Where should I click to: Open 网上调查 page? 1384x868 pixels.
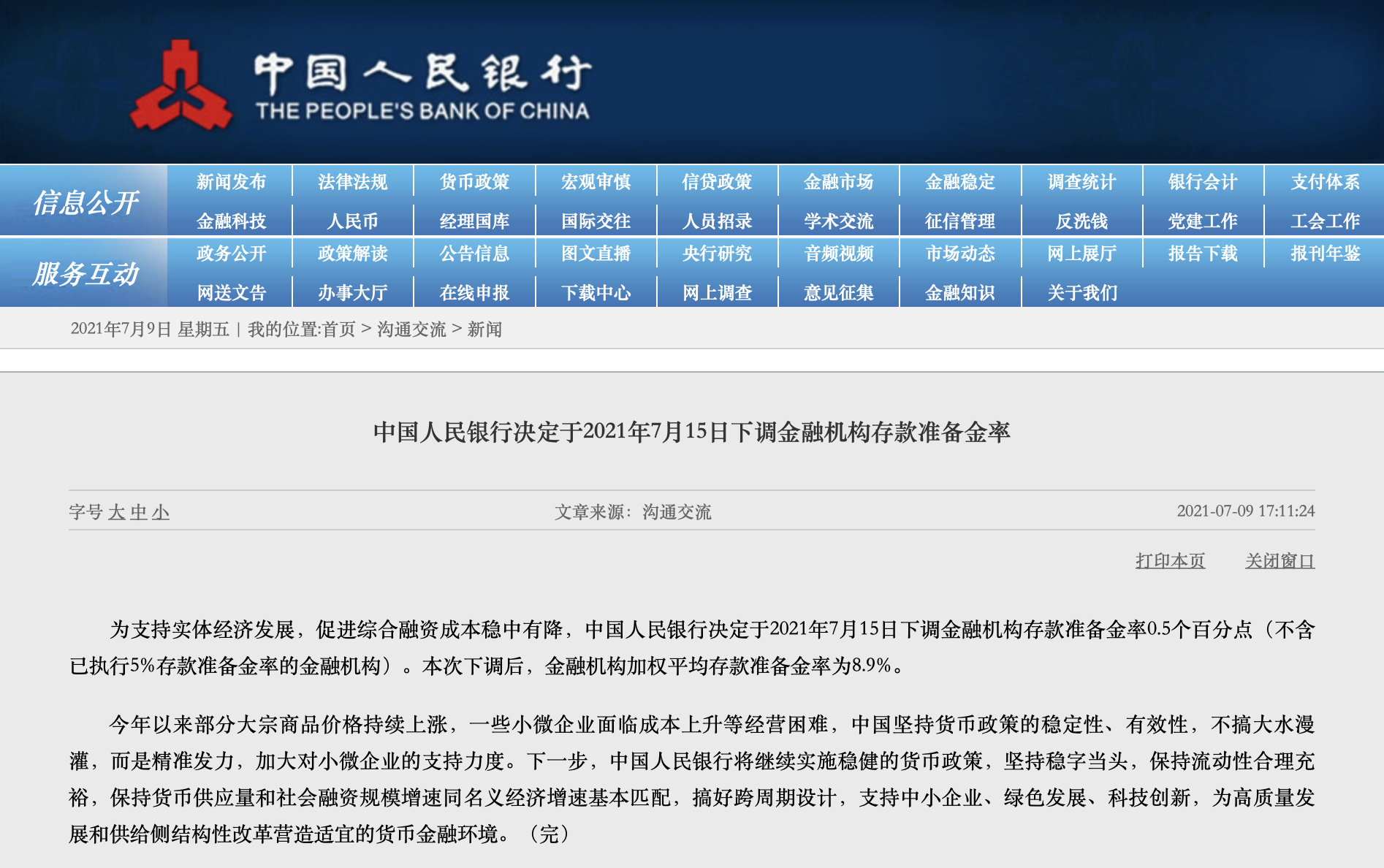pos(717,292)
